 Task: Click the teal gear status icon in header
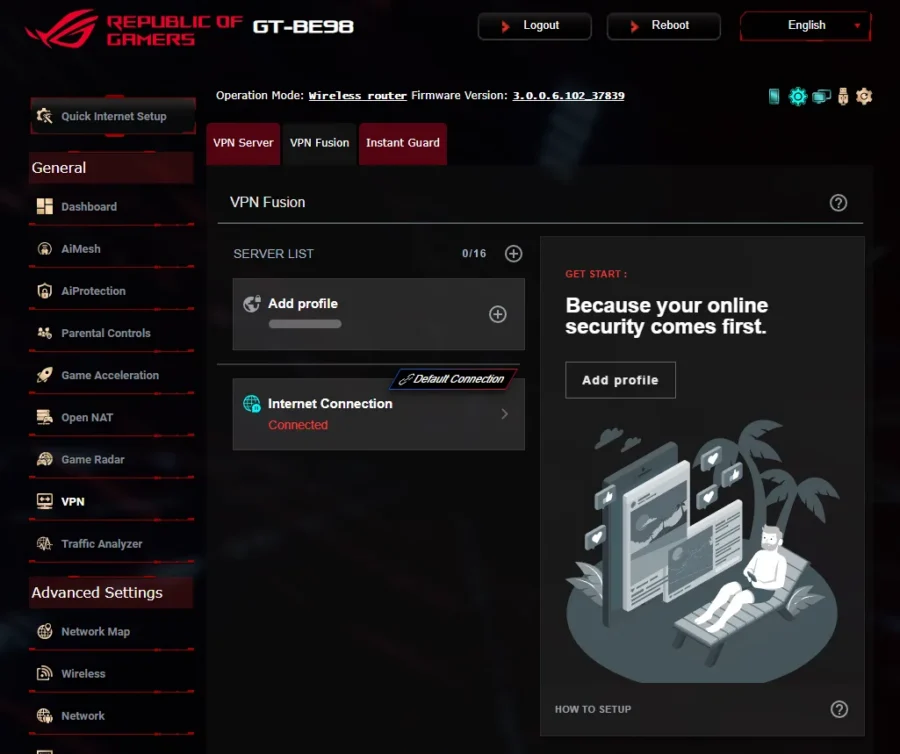(x=797, y=96)
